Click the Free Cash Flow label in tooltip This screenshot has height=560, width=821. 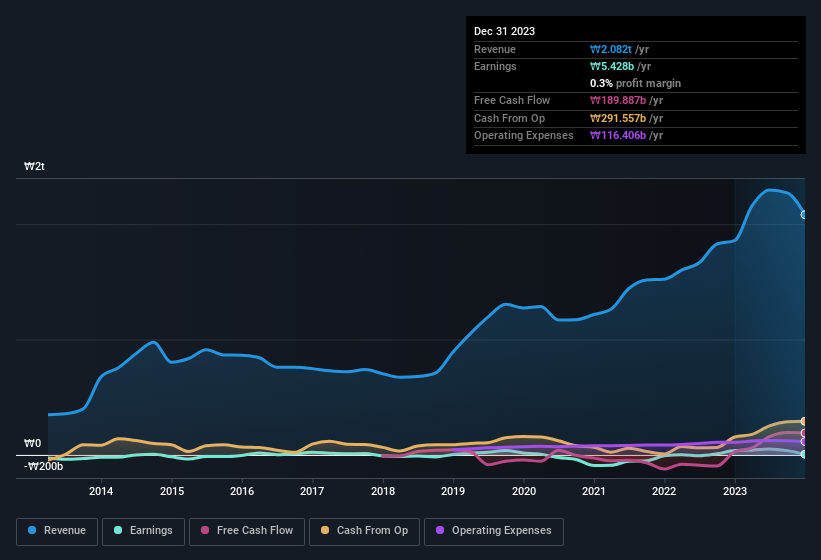(x=512, y=100)
